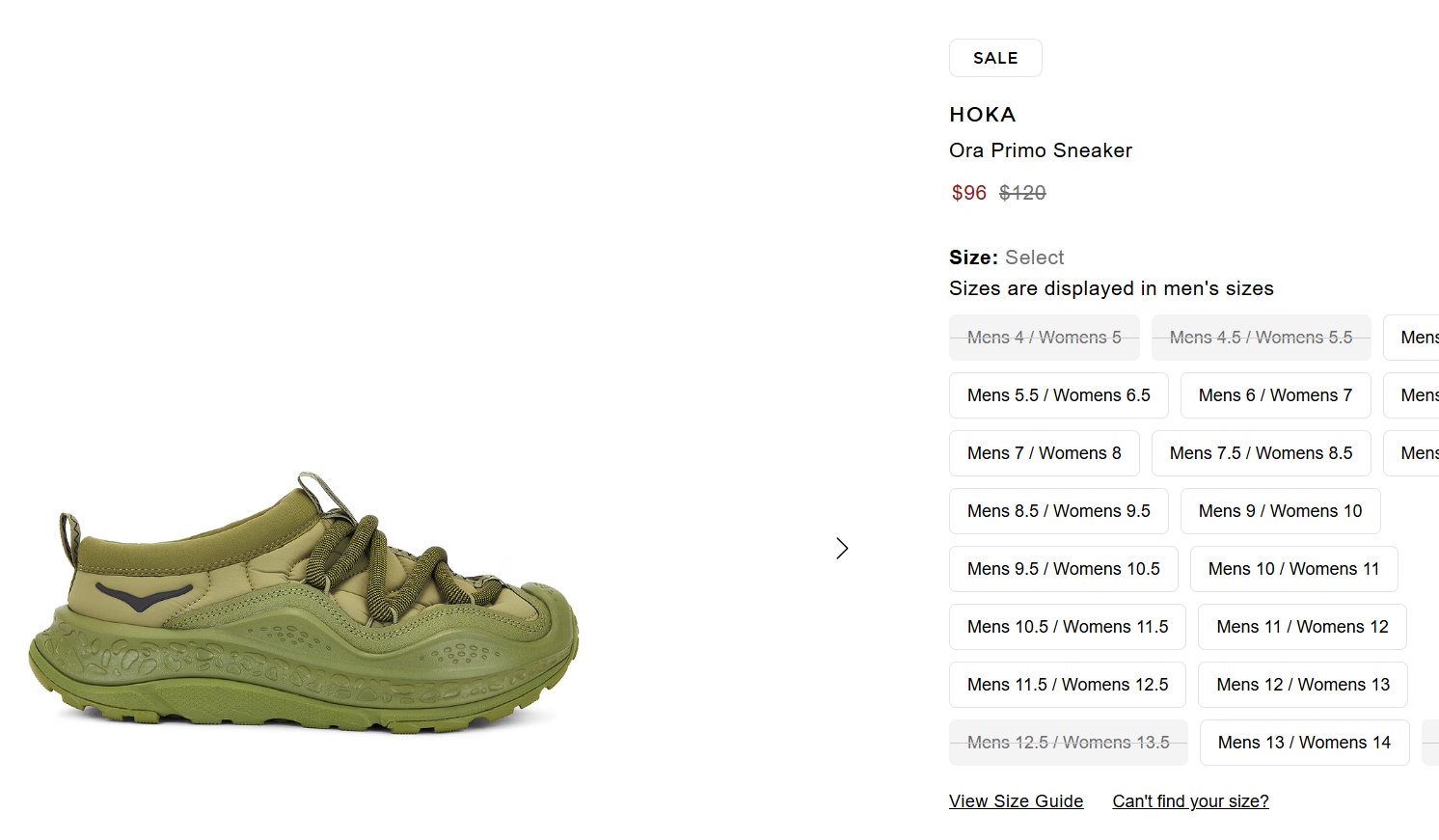Choose size Mens 11 / Womens 12
1439x840 pixels.
pyautogui.click(x=1302, y=627)
